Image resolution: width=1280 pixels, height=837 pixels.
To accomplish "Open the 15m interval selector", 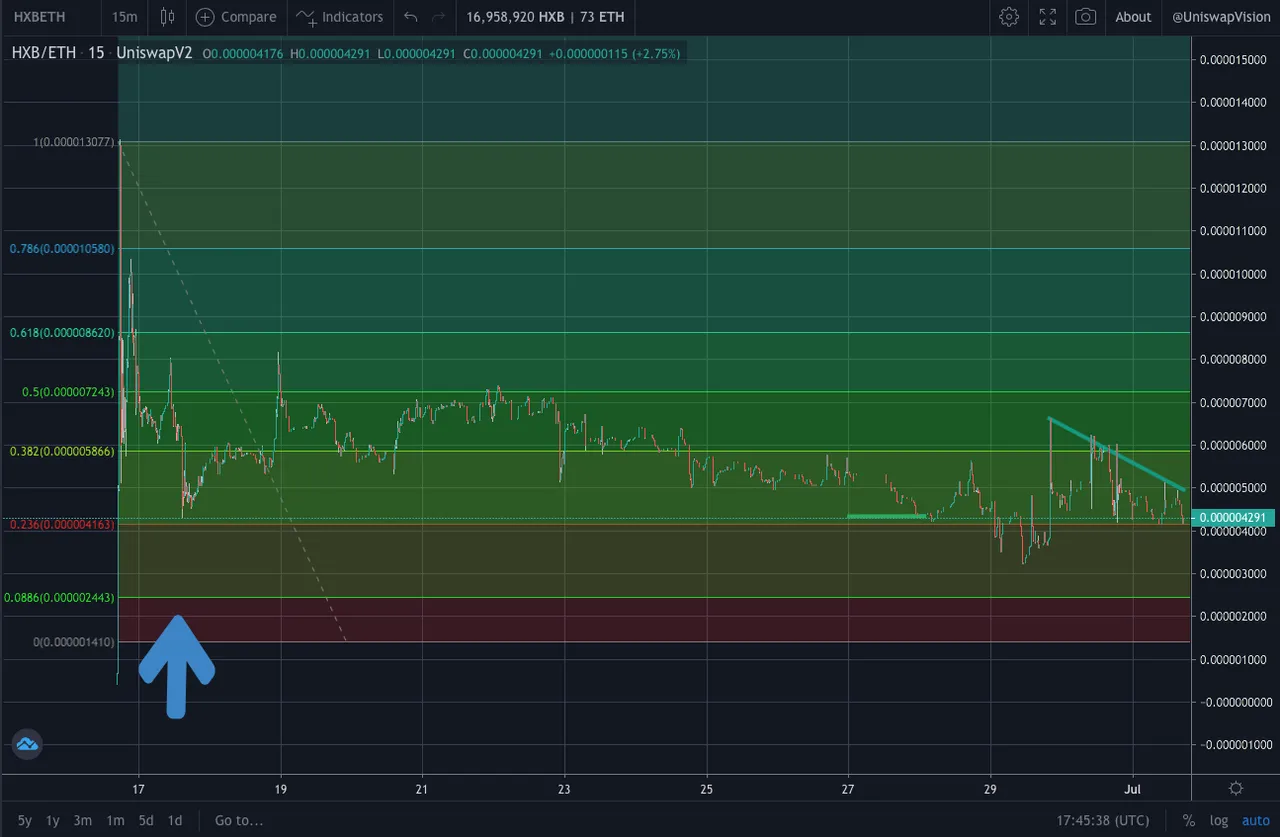I will 125,17.
